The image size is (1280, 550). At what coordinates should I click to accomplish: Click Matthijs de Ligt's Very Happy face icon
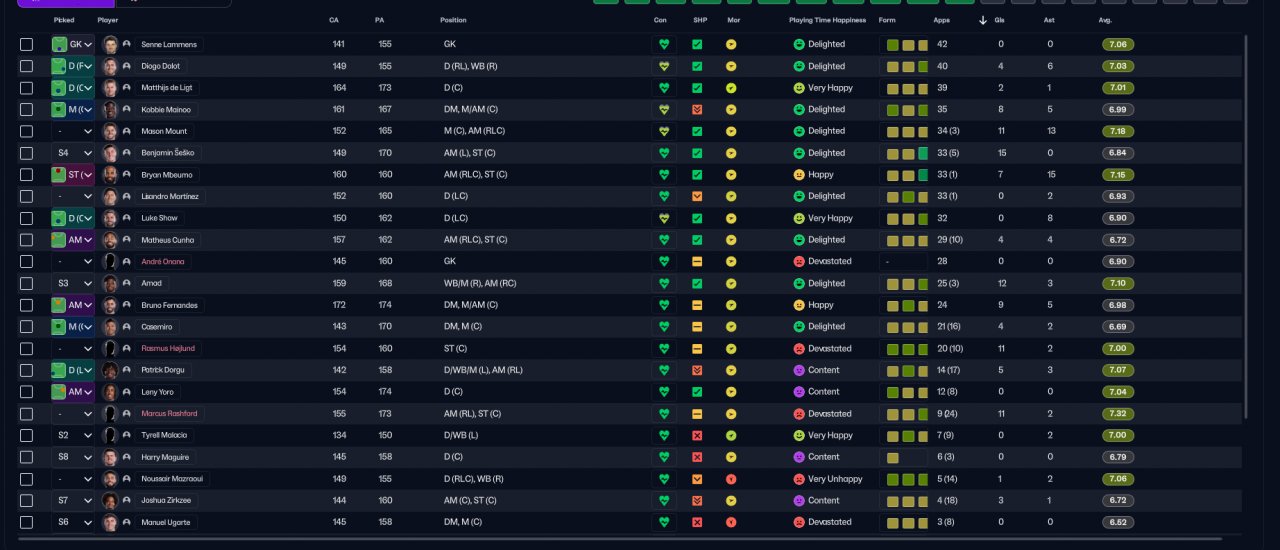click(799, 88)
